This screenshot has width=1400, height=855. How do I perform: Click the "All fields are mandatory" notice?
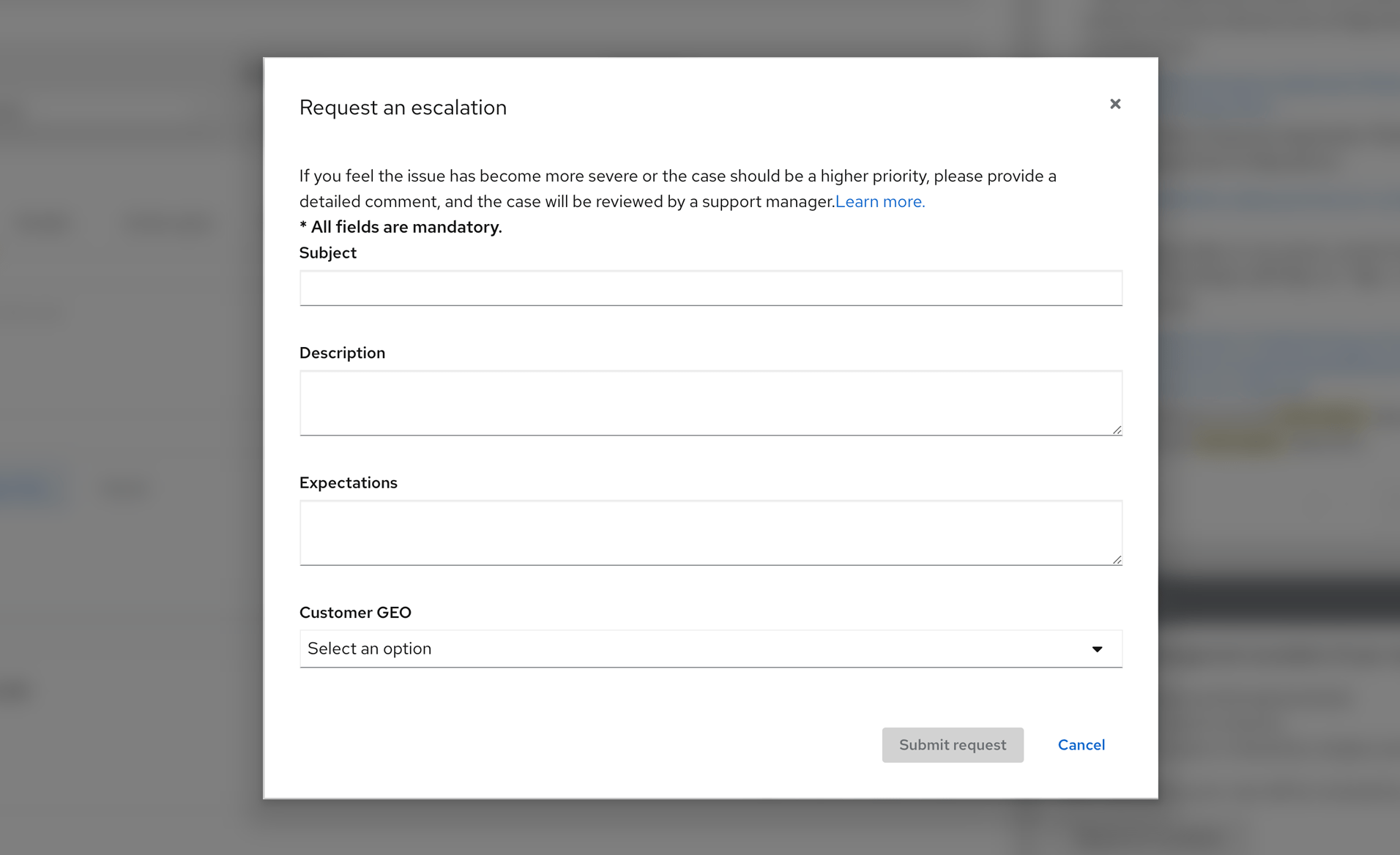(x=401, y=227)
